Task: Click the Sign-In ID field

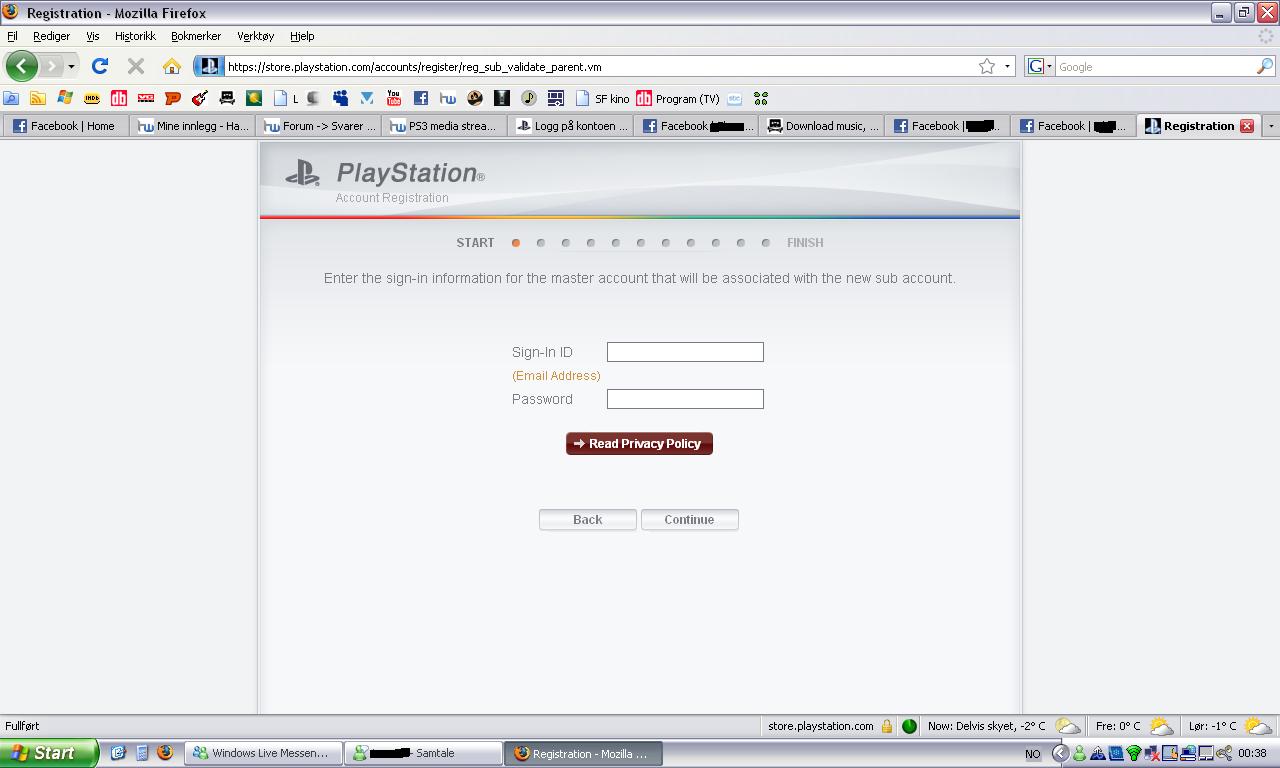Action: pyautogui.click(x=685, y=352)
